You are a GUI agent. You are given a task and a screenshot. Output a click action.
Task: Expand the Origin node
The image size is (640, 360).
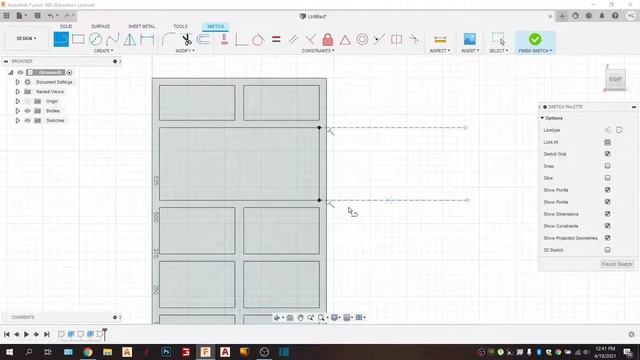(18, 101)
